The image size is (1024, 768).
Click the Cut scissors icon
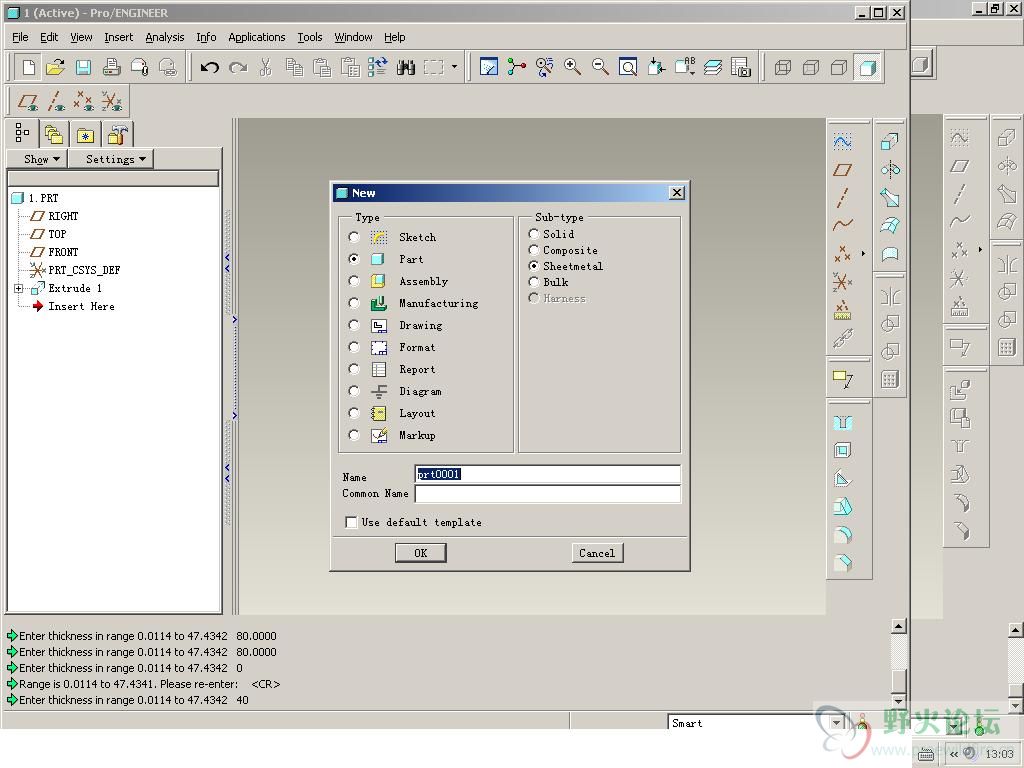click(265, 67)
